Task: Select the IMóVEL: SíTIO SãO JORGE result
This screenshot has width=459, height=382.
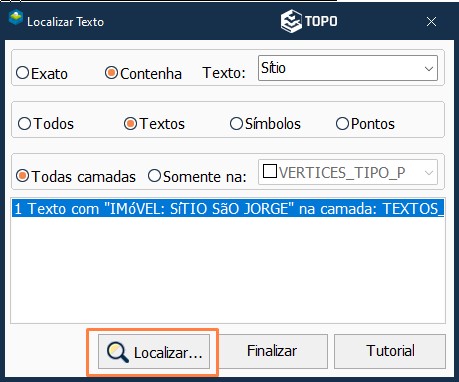Action: point(228,208)
